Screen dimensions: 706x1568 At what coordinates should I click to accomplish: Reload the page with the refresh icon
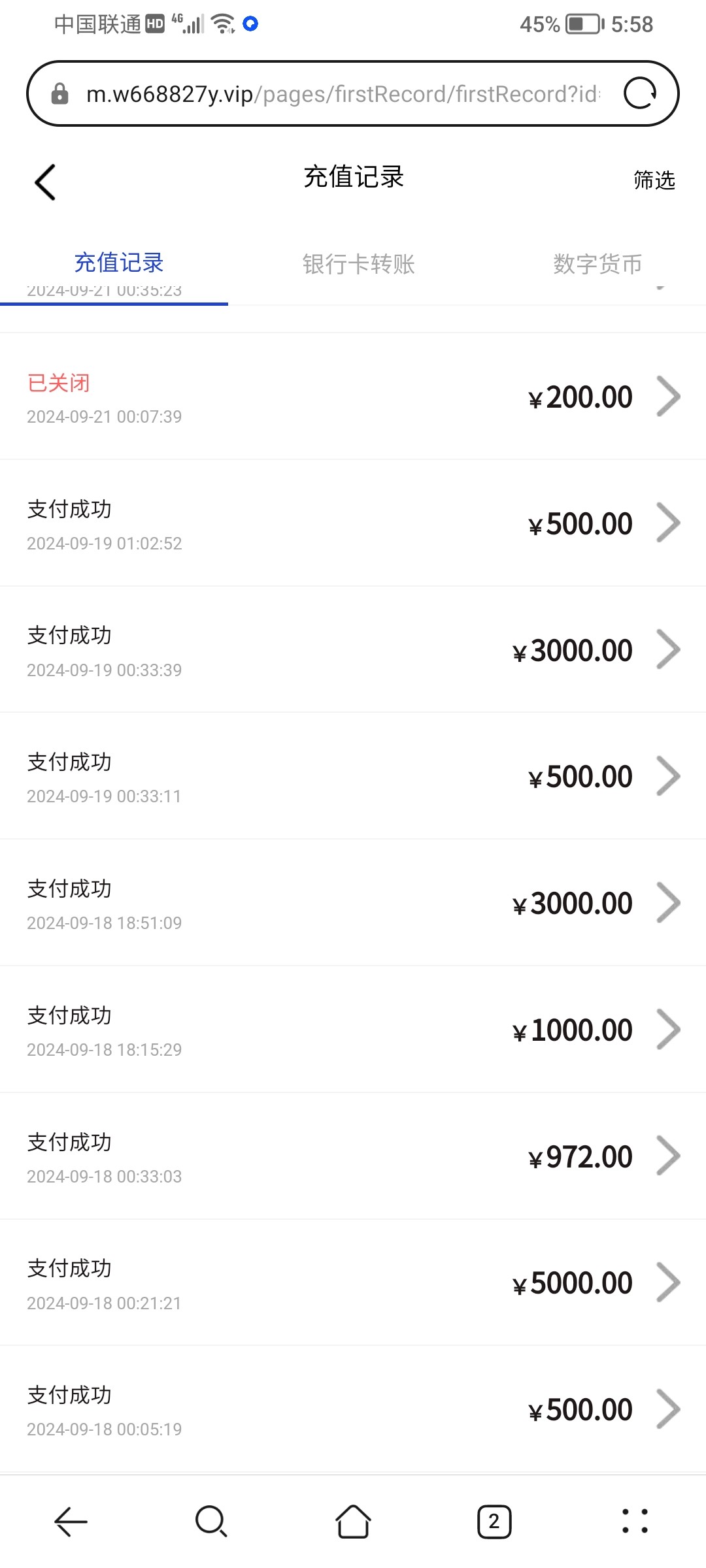pos(639,93)
